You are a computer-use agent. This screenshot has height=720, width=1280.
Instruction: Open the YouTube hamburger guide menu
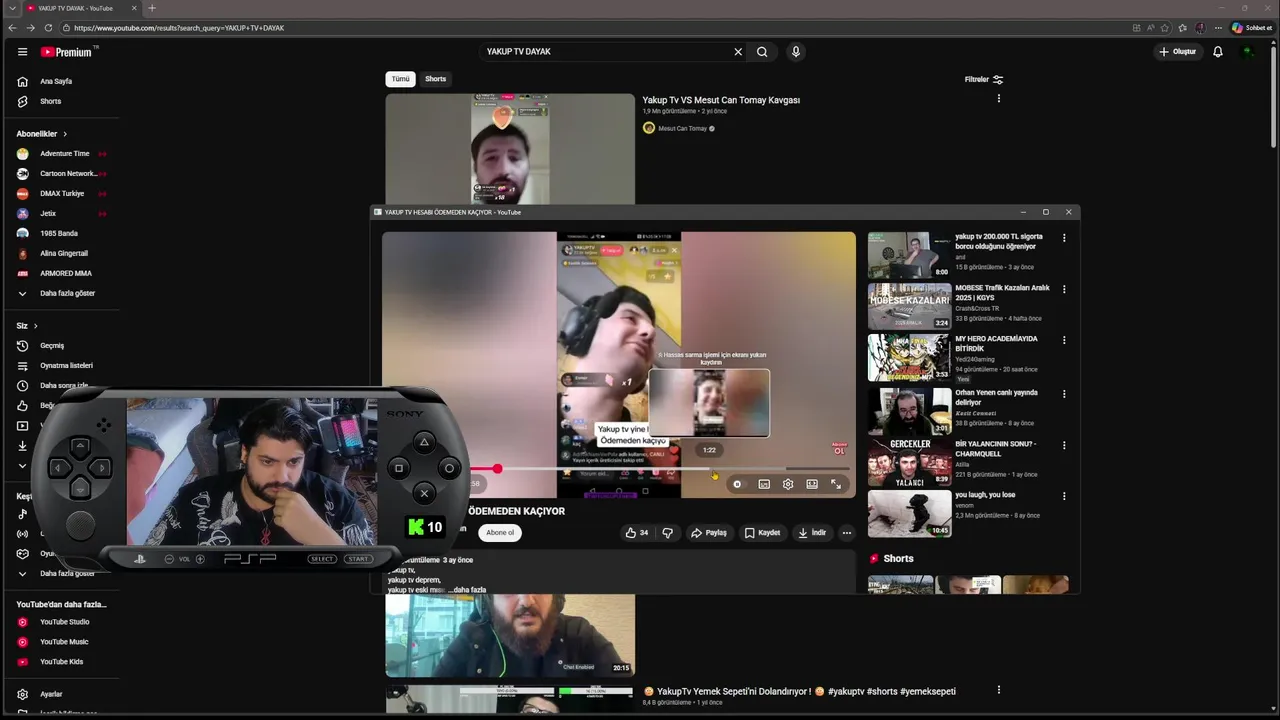pos(22,52)
